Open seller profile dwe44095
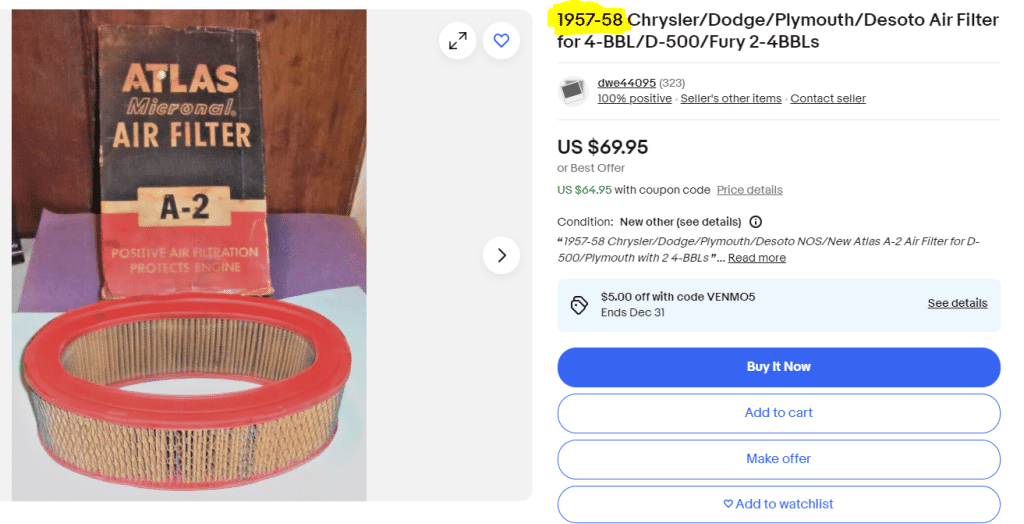 point(626,83)
